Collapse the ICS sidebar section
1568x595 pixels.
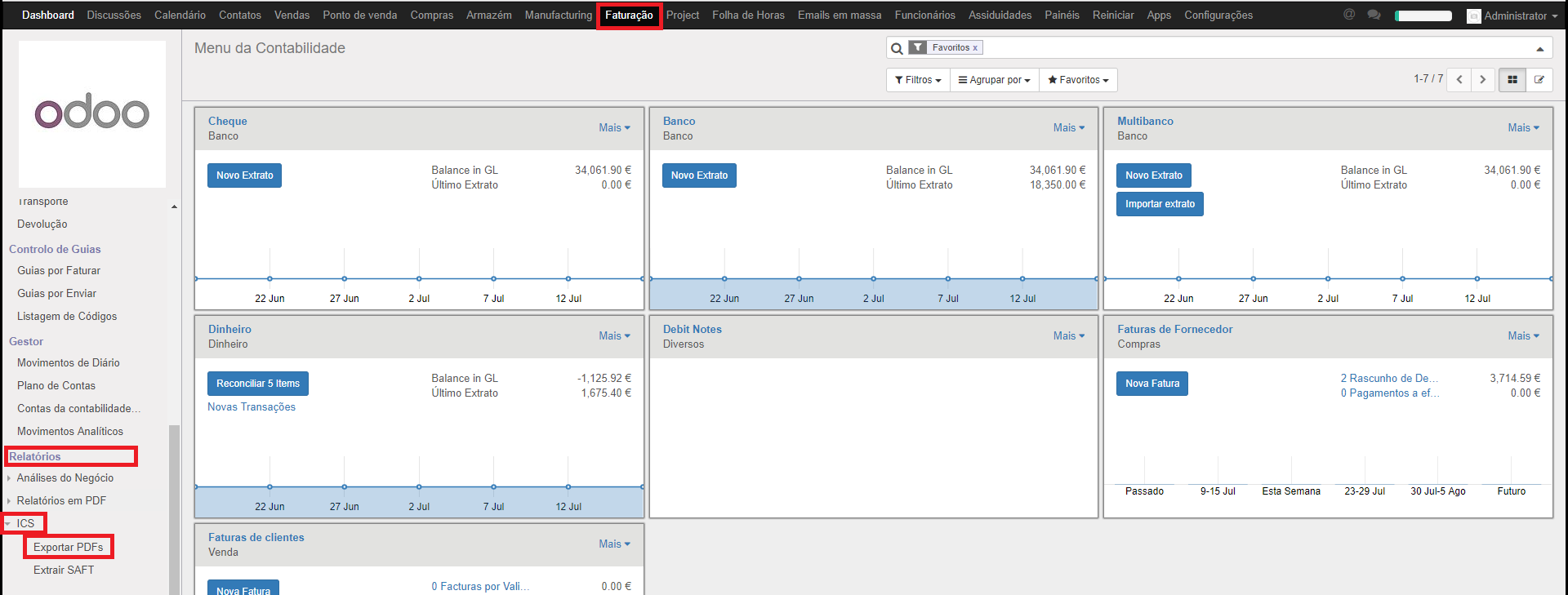tap(24, 523)
